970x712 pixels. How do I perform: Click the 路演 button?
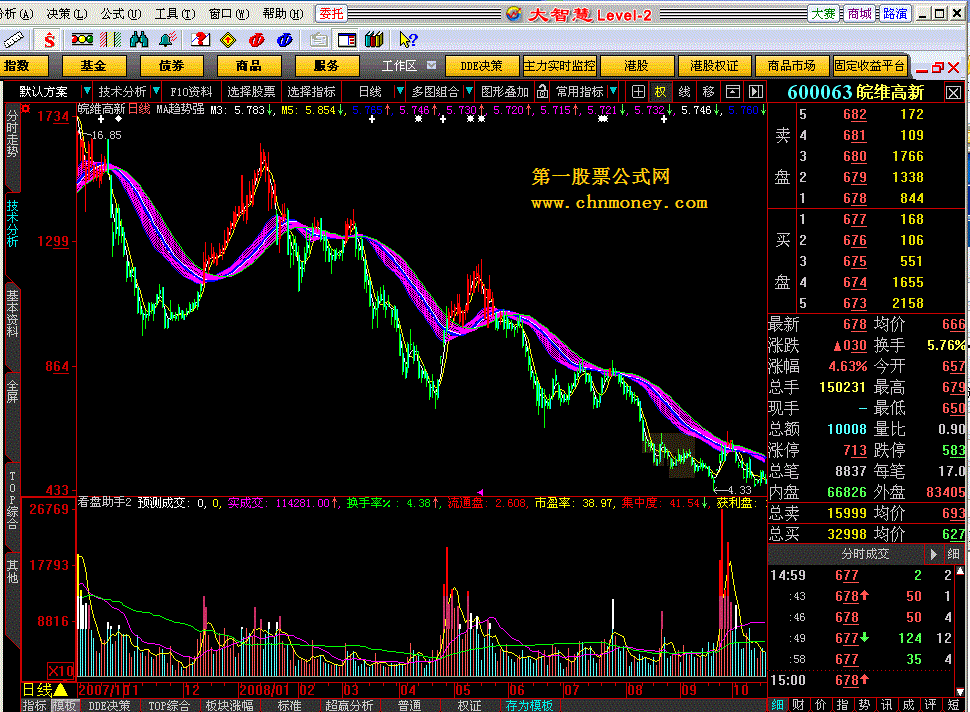click(895, 14)
